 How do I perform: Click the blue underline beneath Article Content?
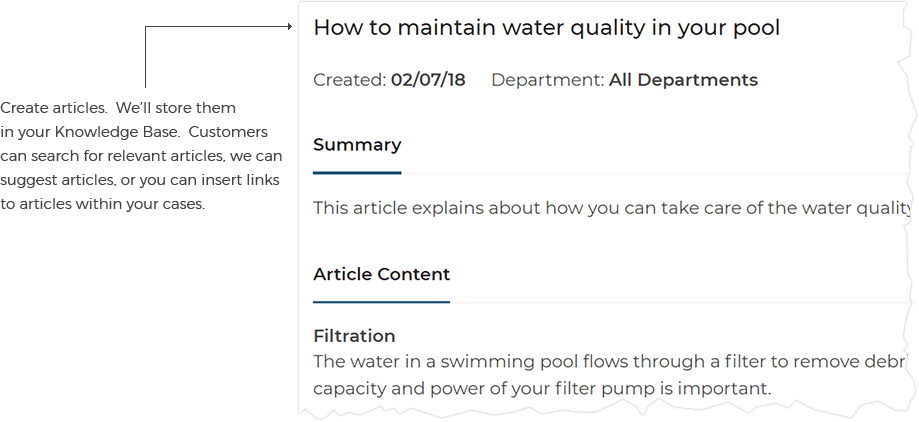click(382, 302)
